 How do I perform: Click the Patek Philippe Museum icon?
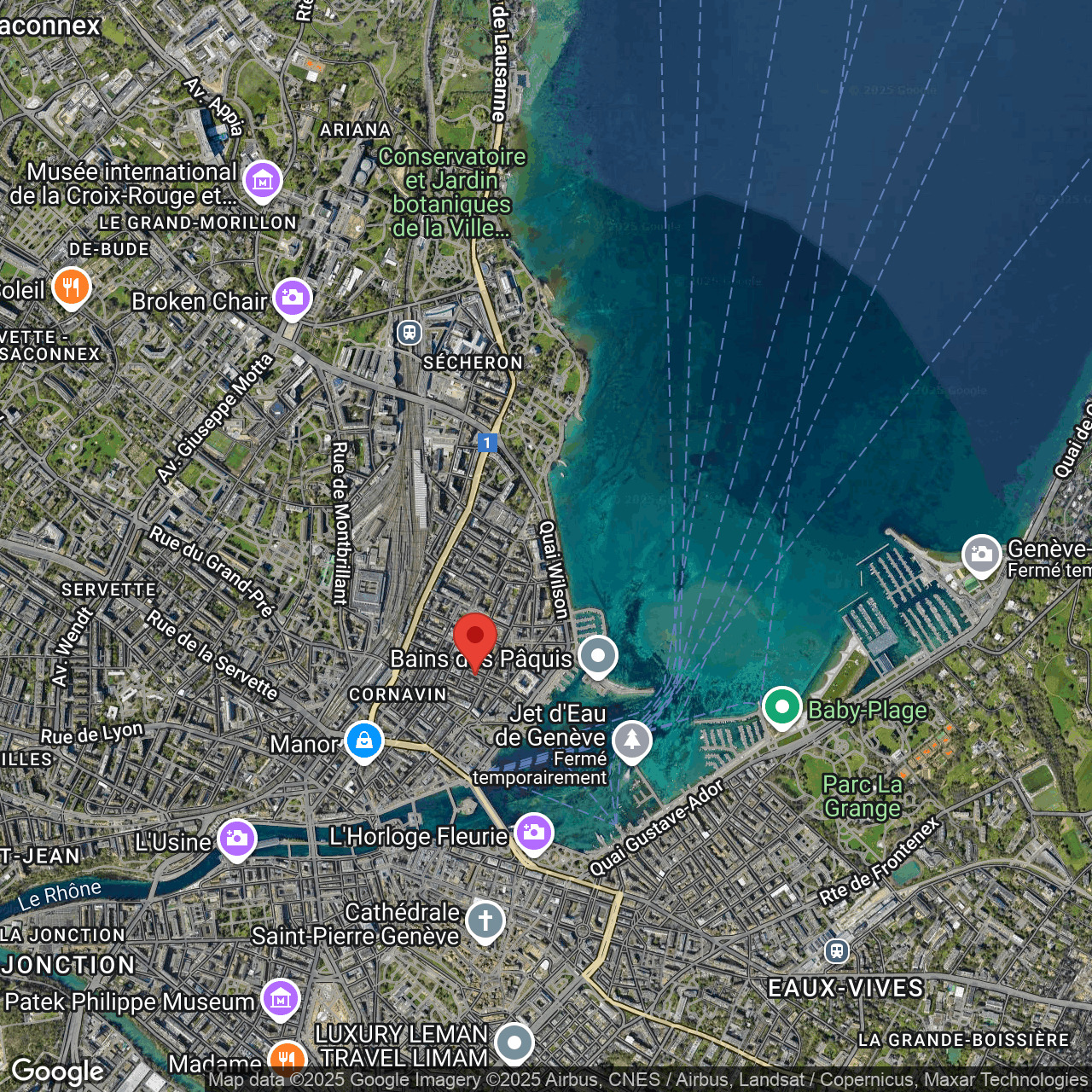coord(281,999)
